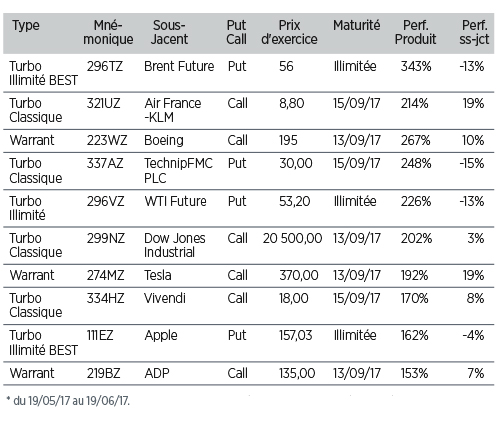Screen dimensions: 500x423
Task: Select the Vivendi row
Action: (x=249, y=306)
